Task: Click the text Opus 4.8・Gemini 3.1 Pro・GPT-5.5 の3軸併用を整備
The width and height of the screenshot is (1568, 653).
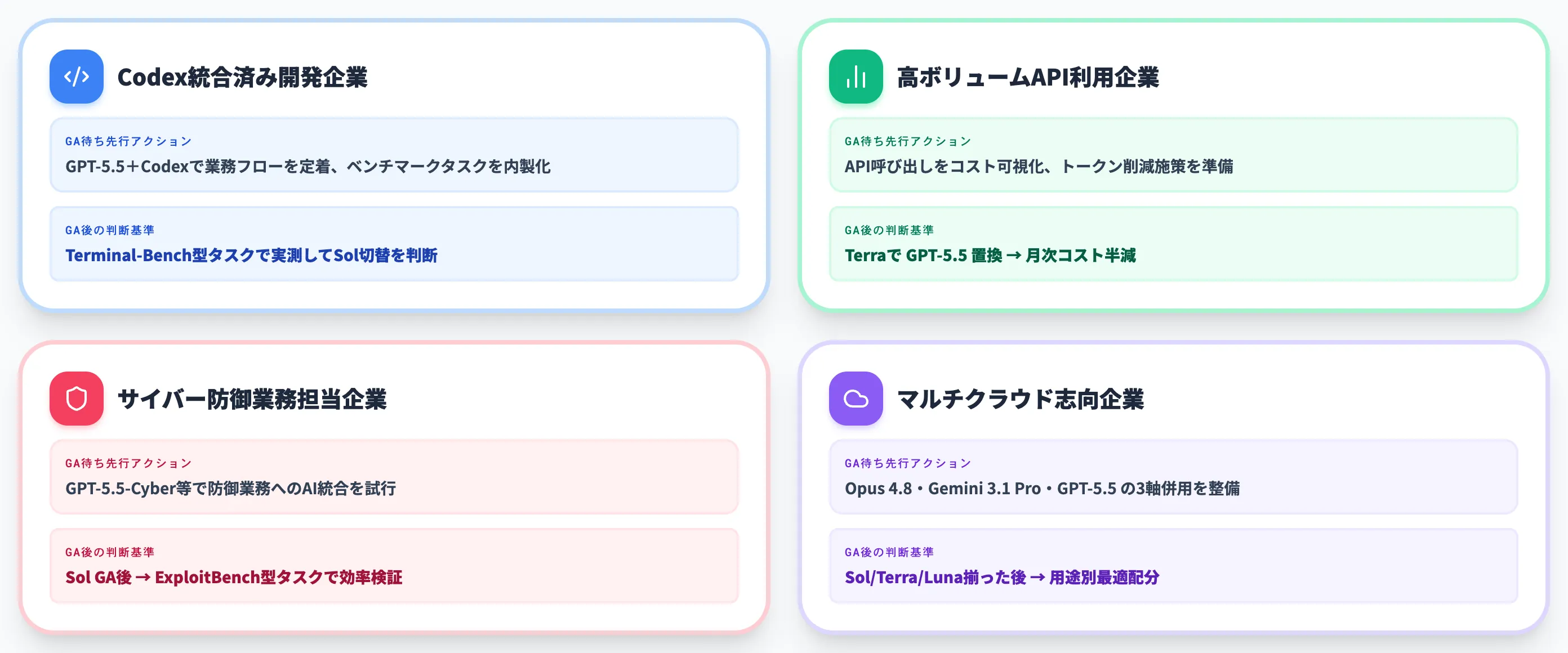Action: (1041, 488)
